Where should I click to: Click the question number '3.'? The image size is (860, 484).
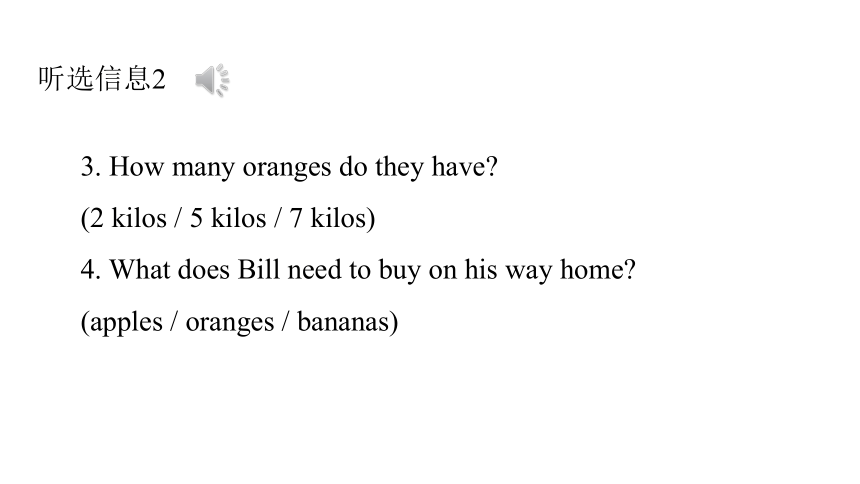point(90,167)
